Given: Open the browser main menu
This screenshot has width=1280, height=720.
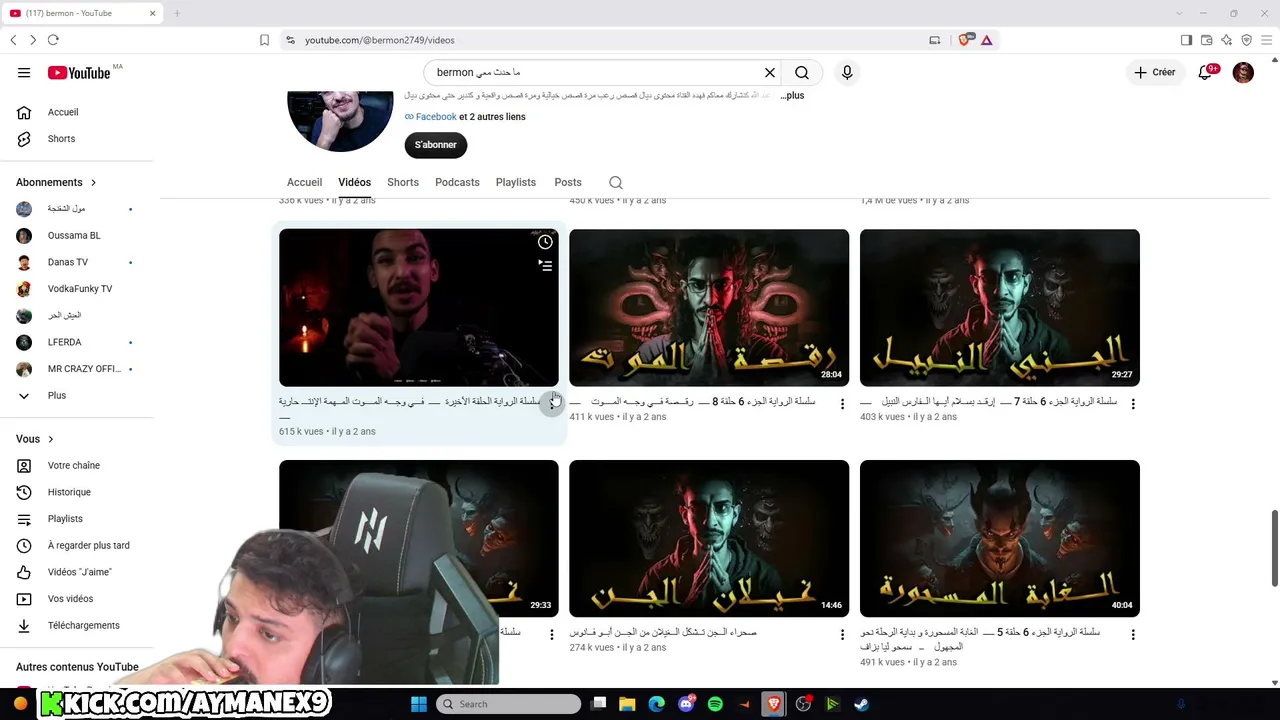Looking at the screenshot, I should coord(1266,40).
